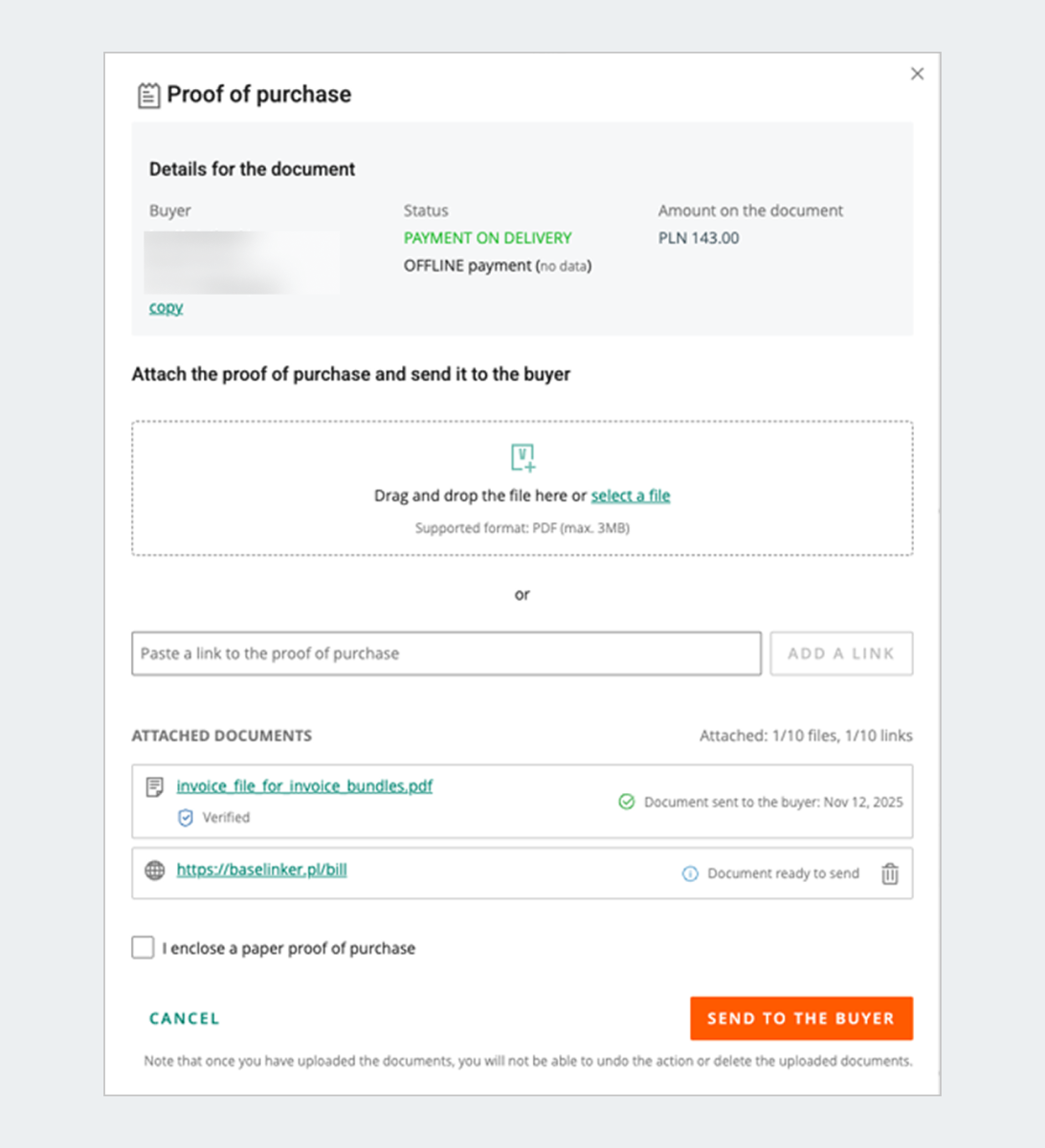This screenshot has height=1148, width=1045.
Task: Open the https://baselinker.pl/bill link
Action: pos(260,871)
